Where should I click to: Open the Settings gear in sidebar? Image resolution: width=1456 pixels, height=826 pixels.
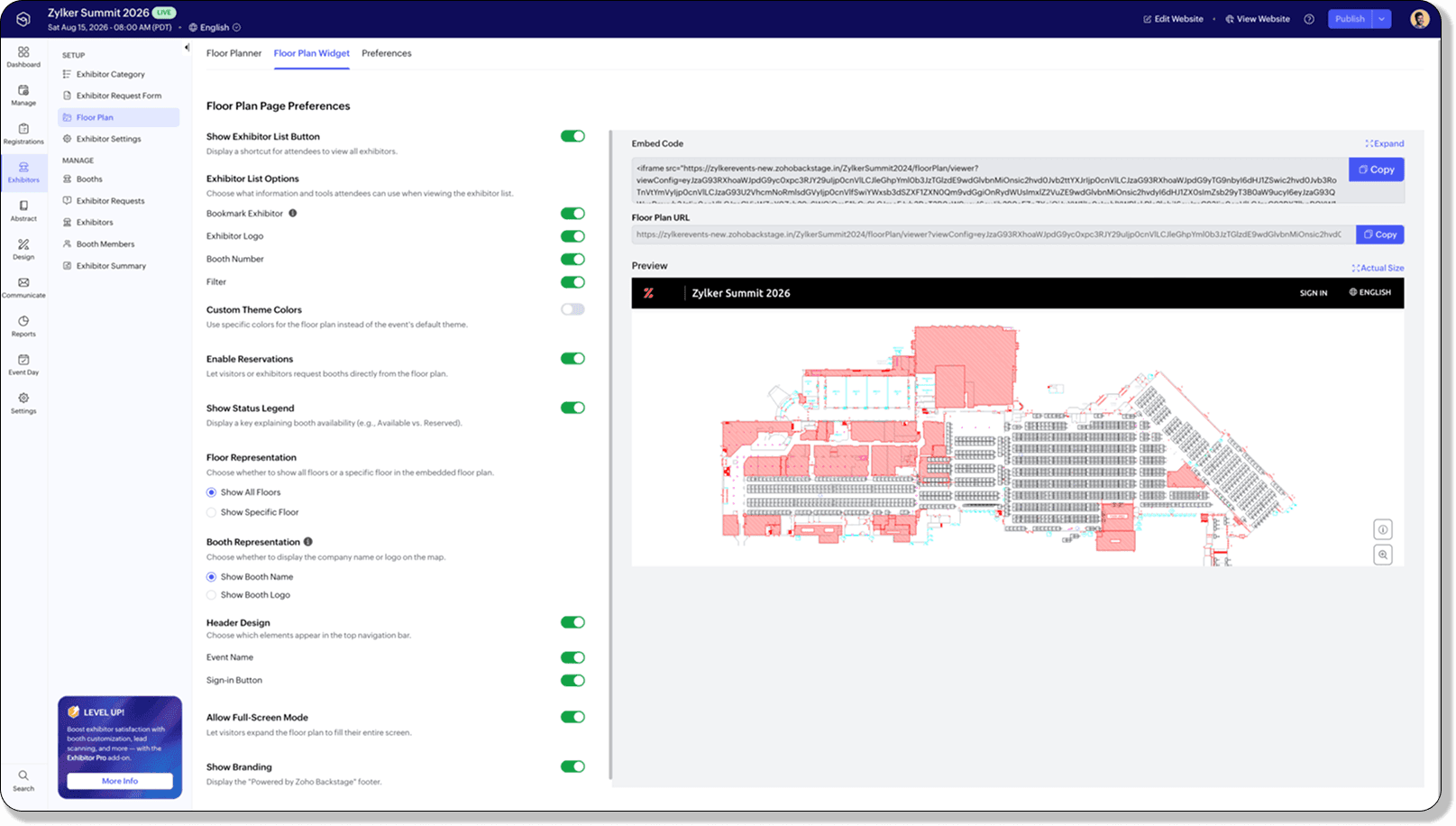[23, 403]
